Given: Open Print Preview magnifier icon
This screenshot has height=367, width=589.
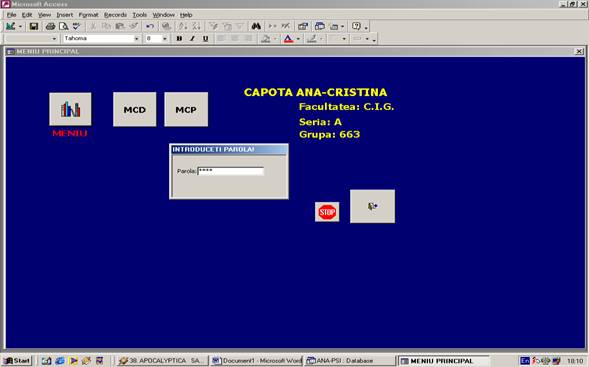Looking at the screenshot, I should click(x=63, y=26).
